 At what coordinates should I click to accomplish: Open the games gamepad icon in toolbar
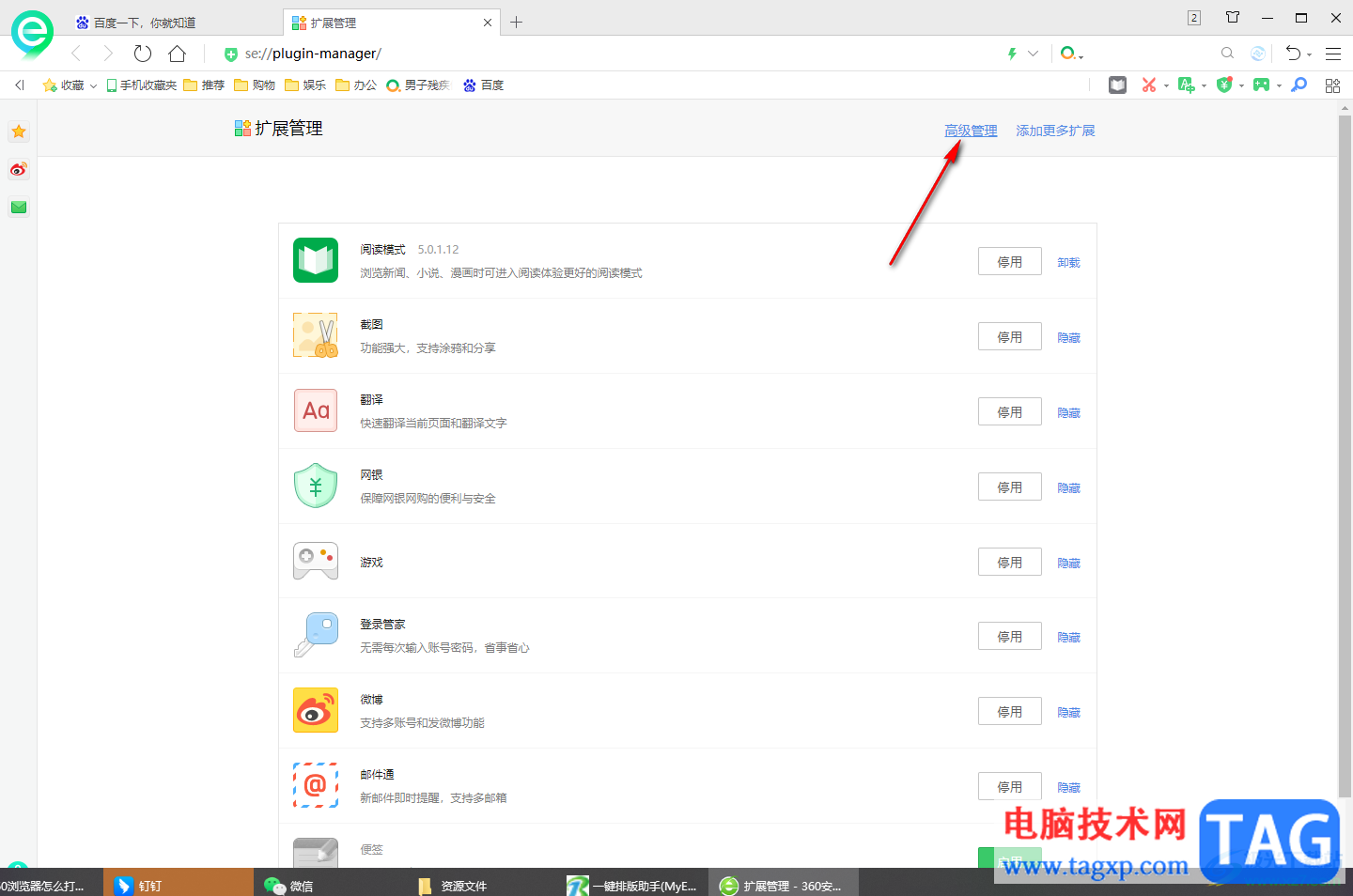[x=1261, y=85]
